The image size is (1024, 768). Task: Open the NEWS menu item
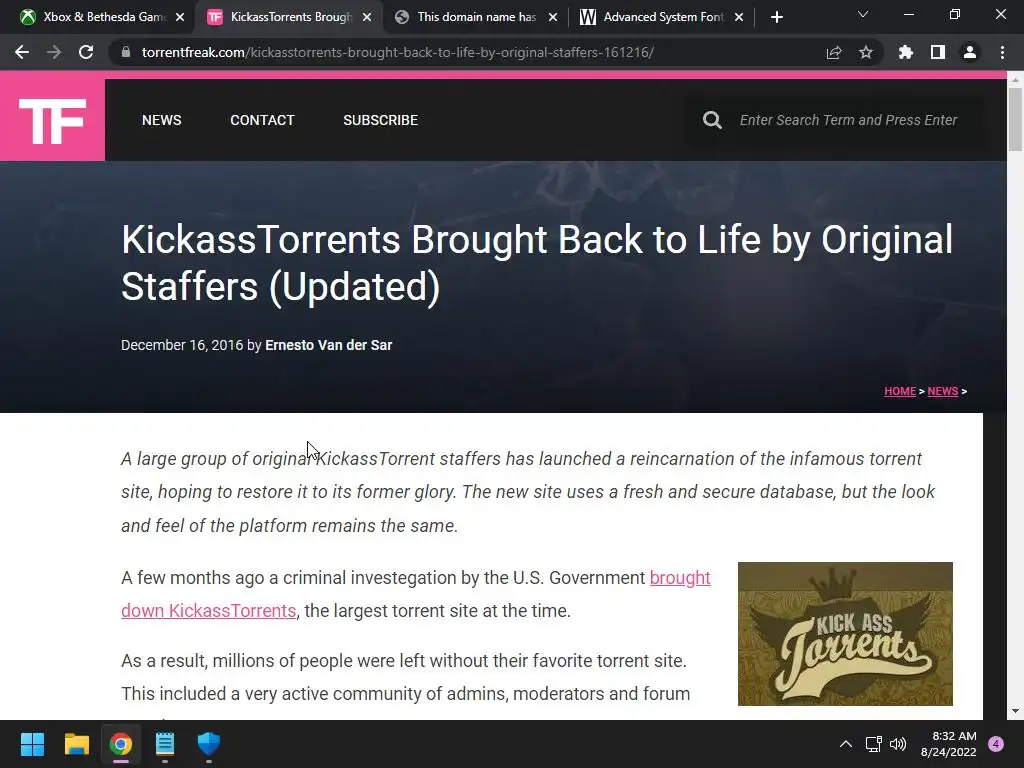tap(162, 120)
